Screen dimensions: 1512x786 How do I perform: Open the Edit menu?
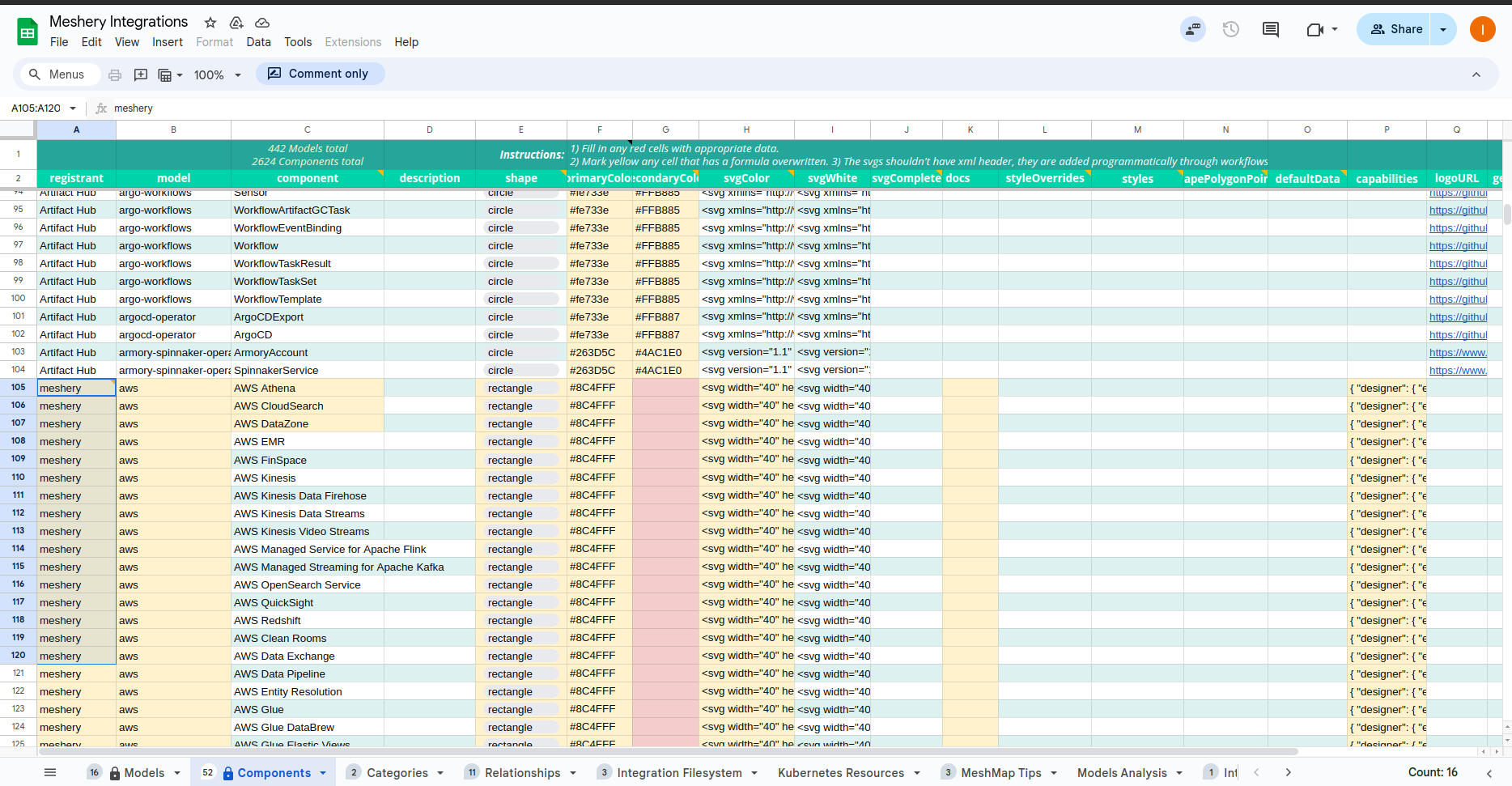(x=91, y=42)
